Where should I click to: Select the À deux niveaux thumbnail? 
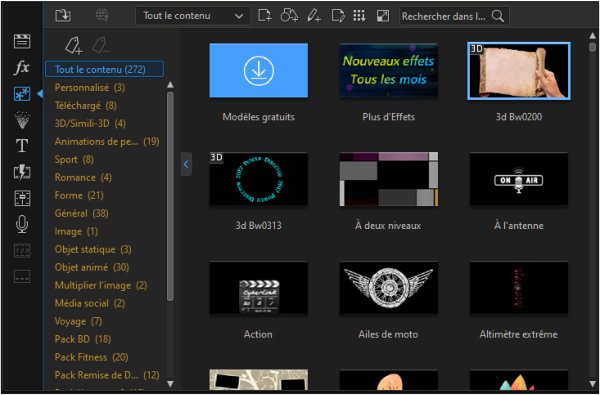(389, 179)
